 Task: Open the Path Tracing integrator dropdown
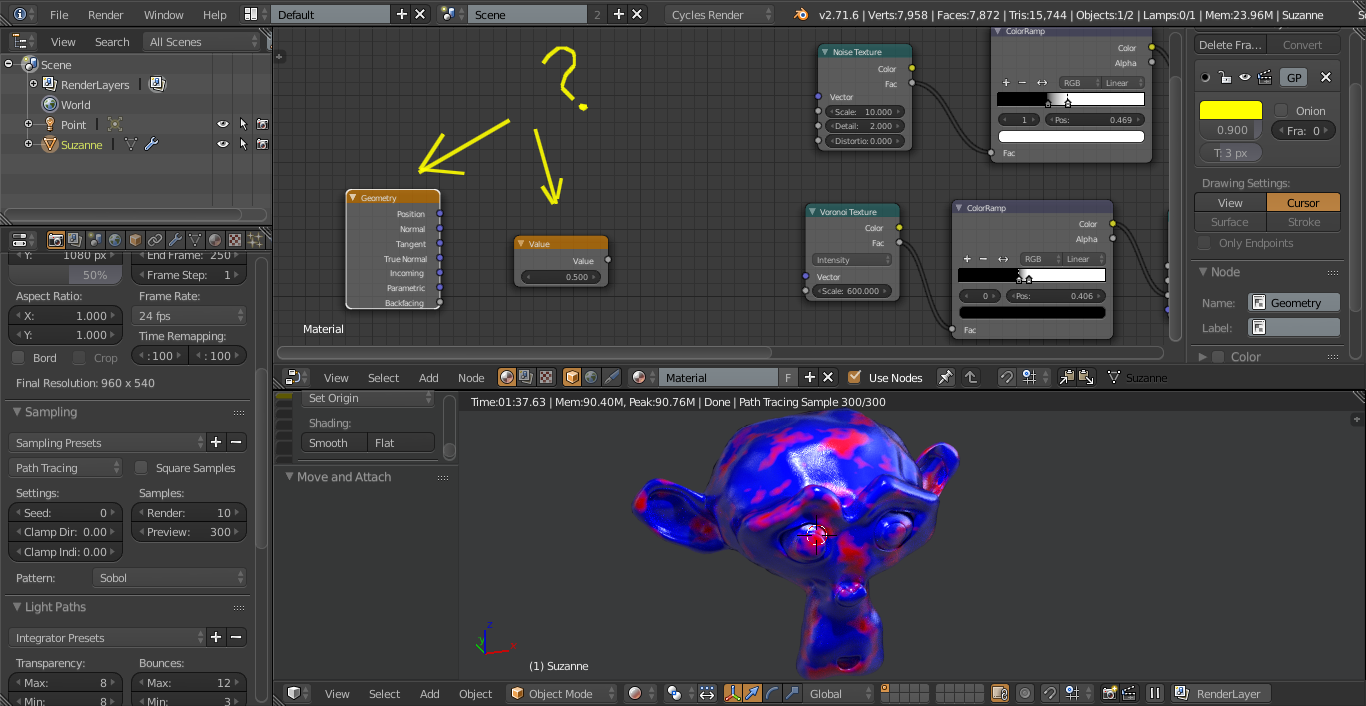66,468
